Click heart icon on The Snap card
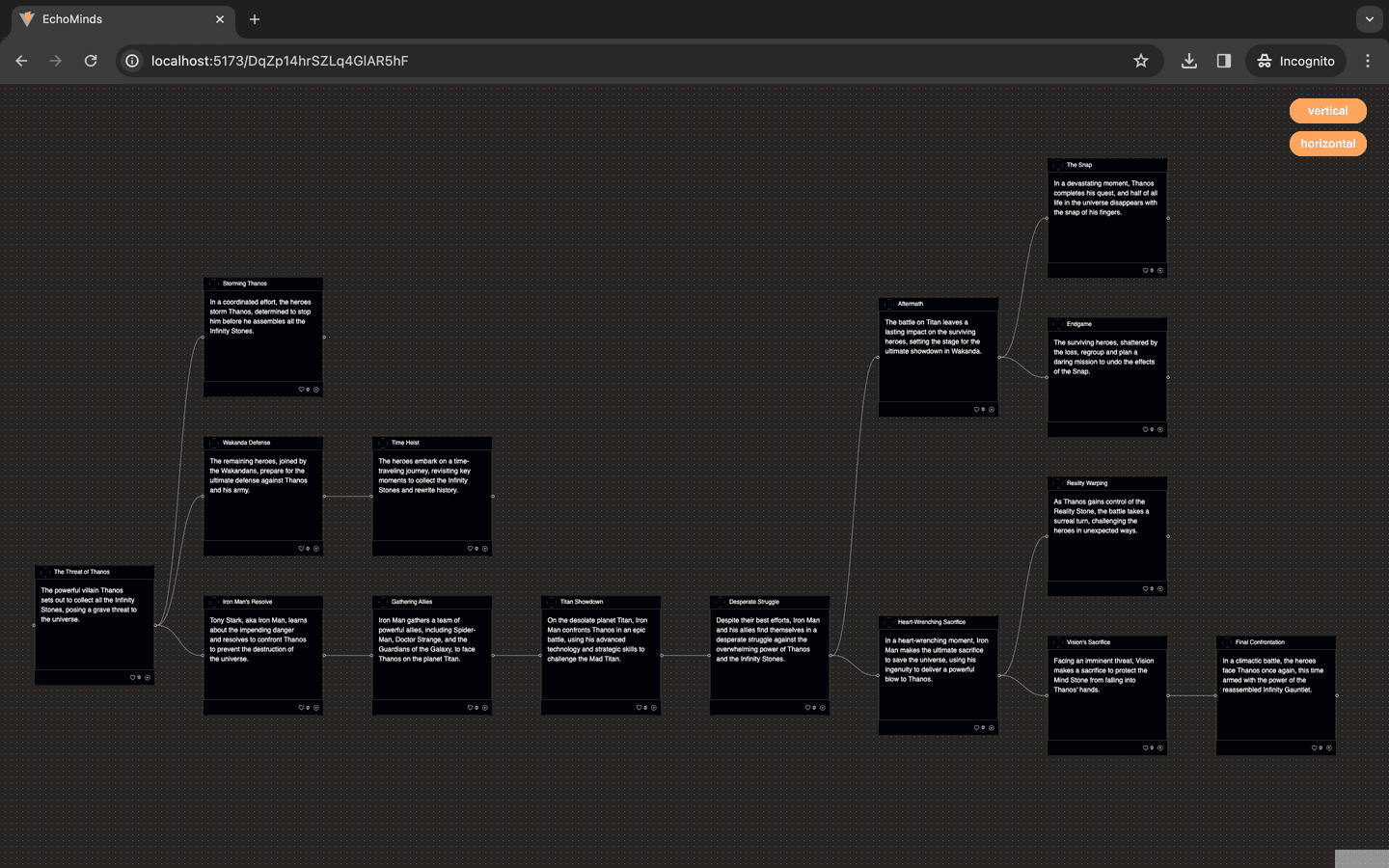 (1145, 271)
